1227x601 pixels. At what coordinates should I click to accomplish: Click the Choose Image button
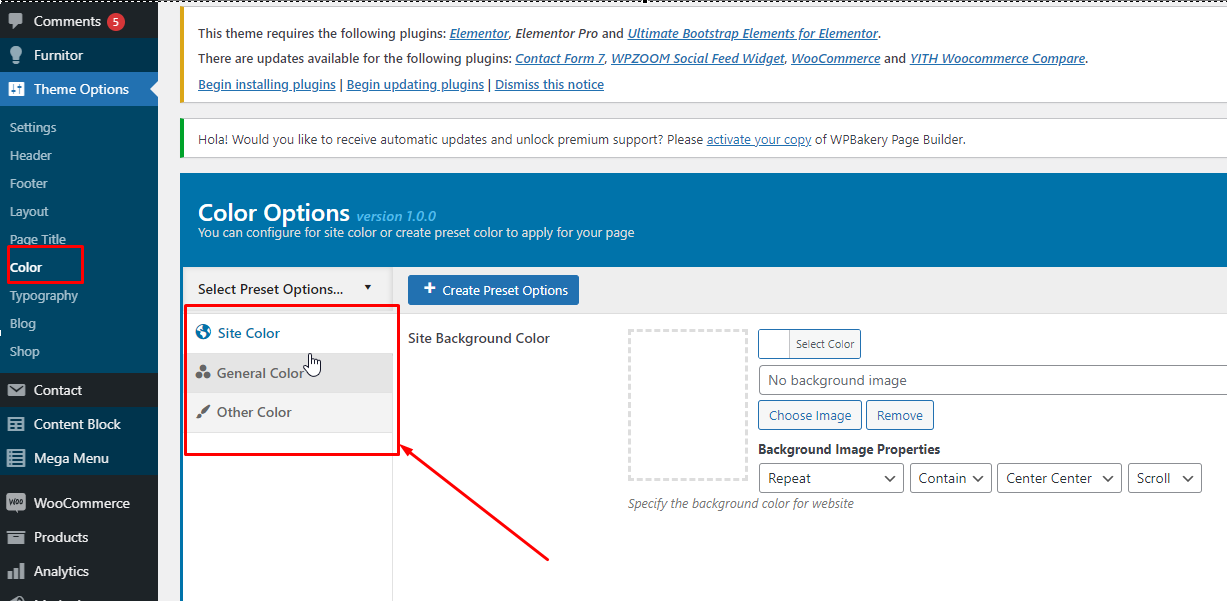pyautogui.click(x=810, y=415)
